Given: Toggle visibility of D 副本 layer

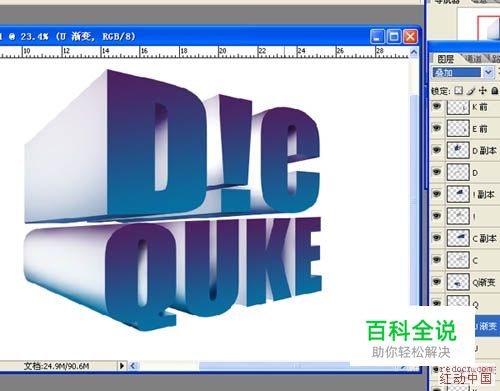Looking at the screenshot, I should [x=437, y=150].
